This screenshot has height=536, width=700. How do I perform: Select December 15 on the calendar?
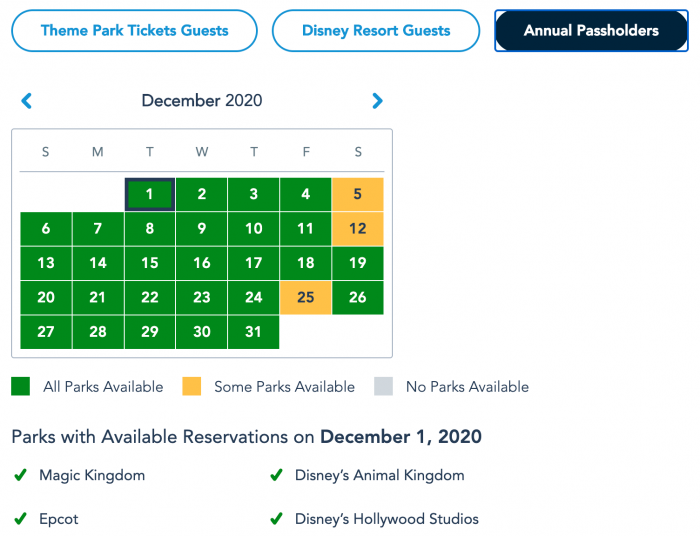click(150, 263)
